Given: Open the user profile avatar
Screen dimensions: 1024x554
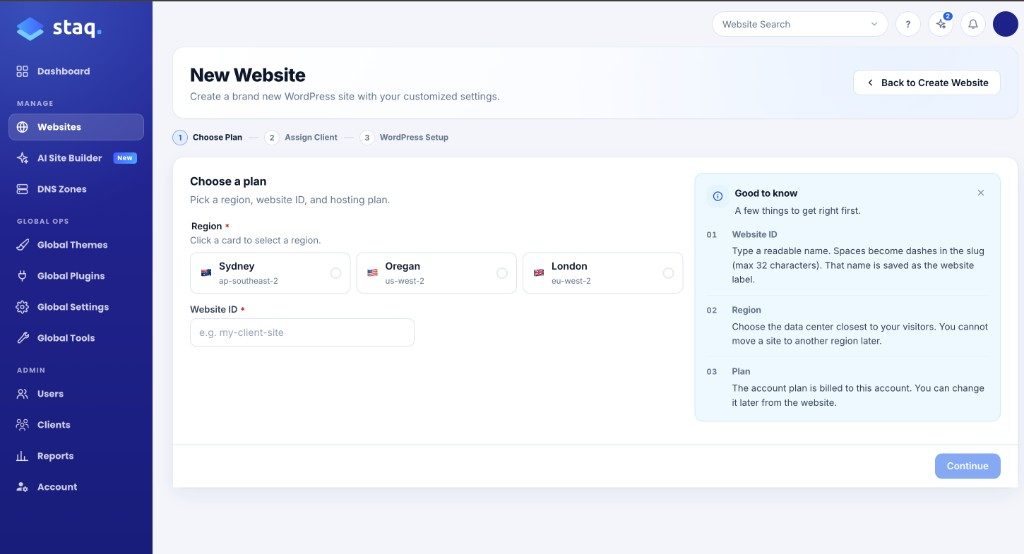Looking at the screenshot, I should tap(1006, 24).
